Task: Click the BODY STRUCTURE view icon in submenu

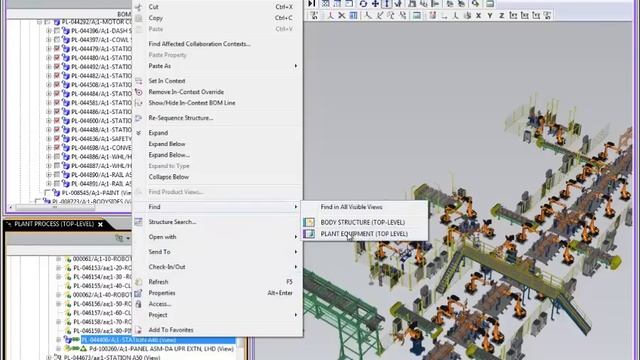Action: pos(309,222)
